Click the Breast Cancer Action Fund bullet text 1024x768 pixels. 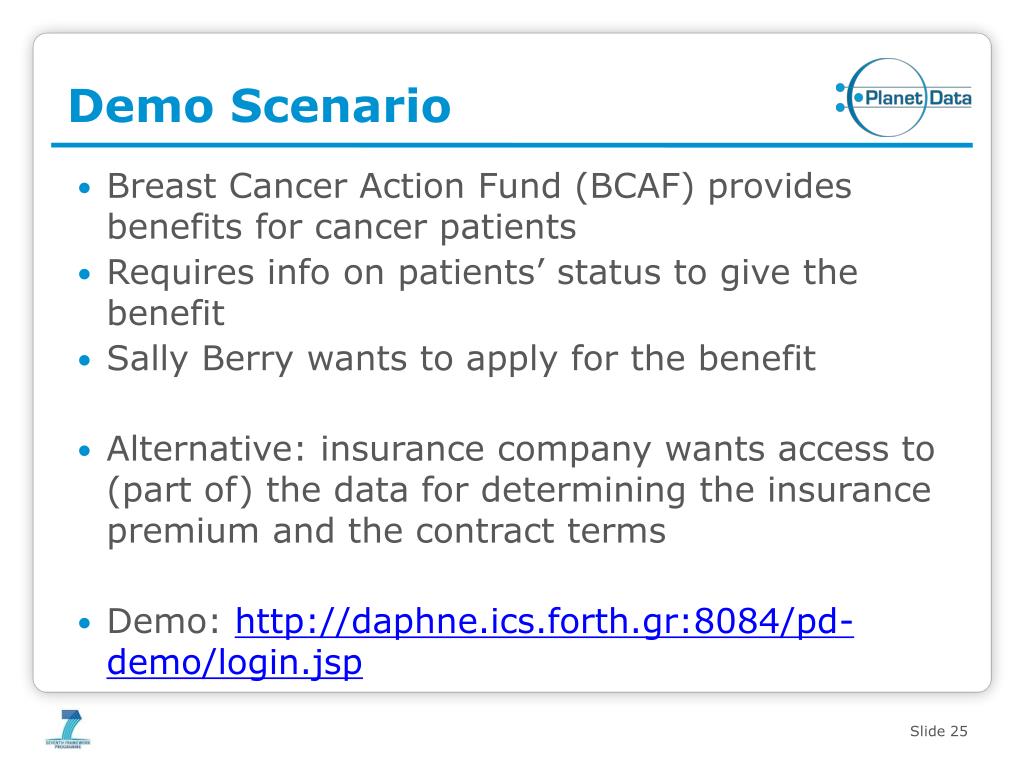(479, 206)
